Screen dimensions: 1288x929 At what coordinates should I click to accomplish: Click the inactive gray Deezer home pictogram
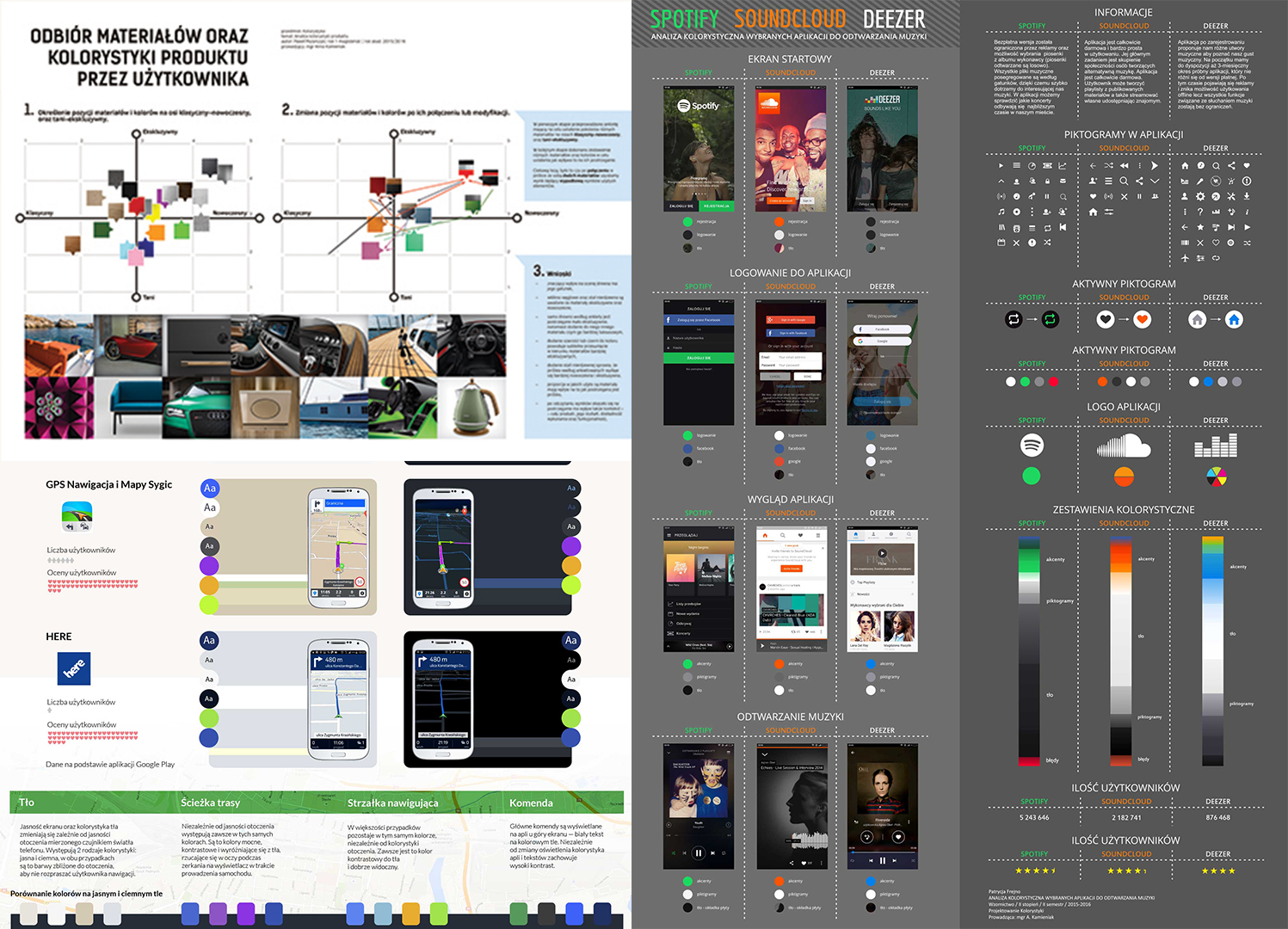click(1197, 319)
